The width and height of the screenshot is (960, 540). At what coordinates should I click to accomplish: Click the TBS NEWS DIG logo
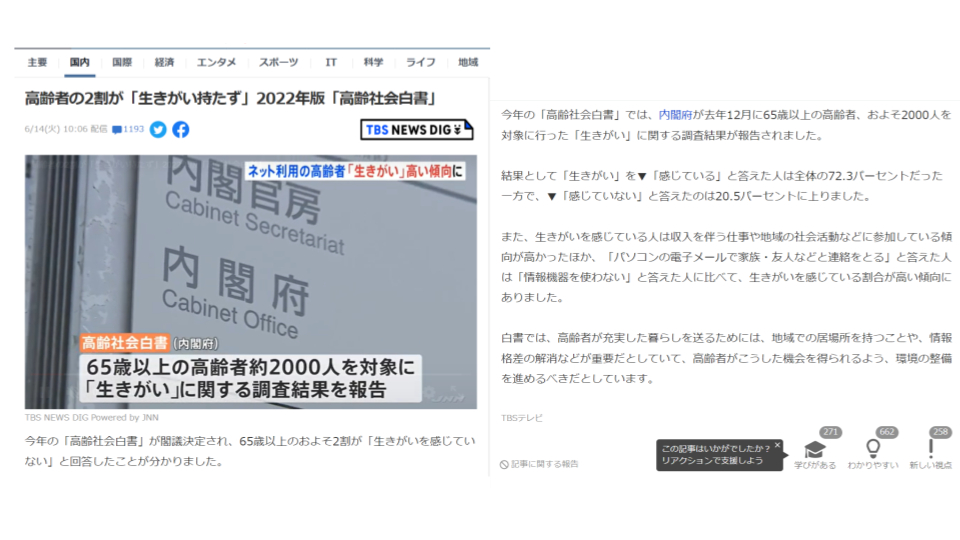click(x=416, y=130)
